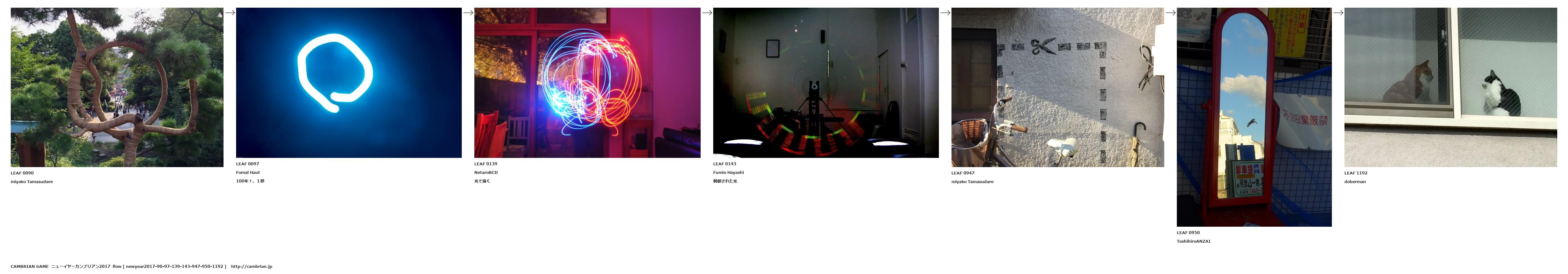Open the http://cambrian.jp footer link

251,267
